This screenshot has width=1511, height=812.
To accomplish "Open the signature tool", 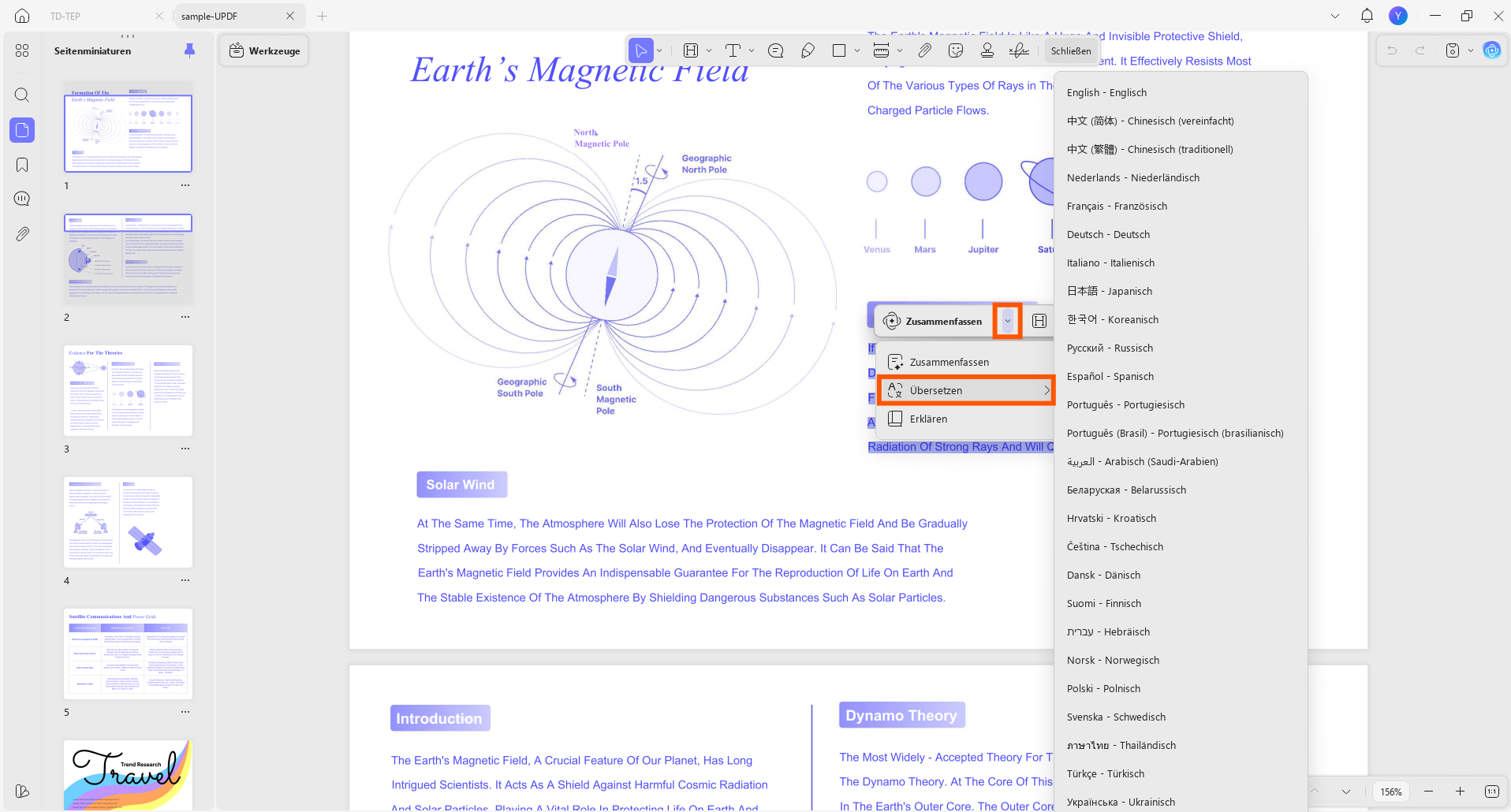I will click(x=1019, y=50).
